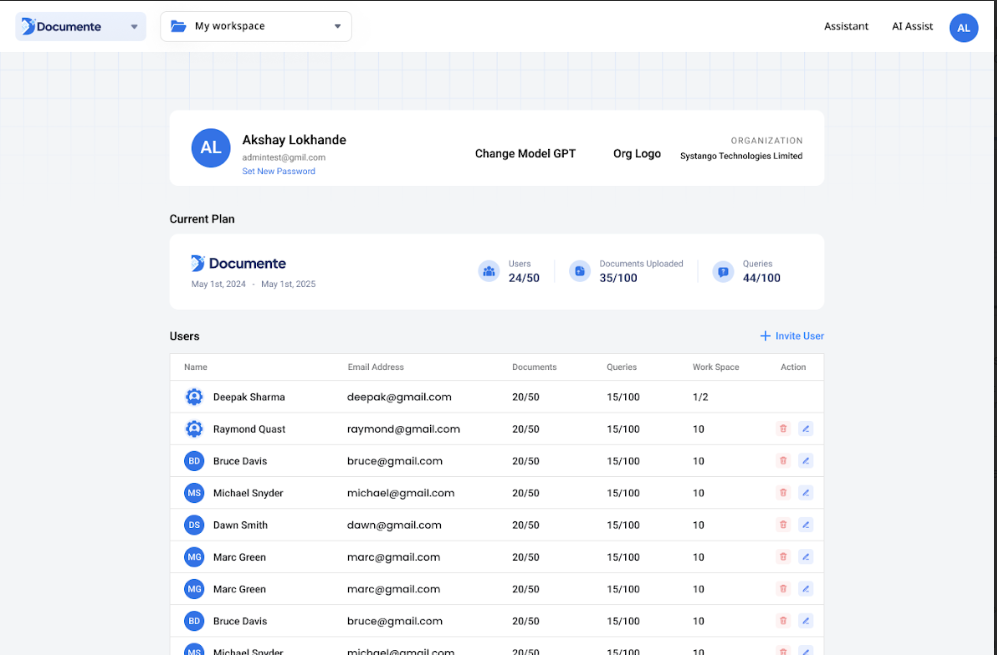Image resolution: width=997 pixels, height=655 pixels.
Task: Click the delete icon for Michael Snyder
Action: point(783,493)
